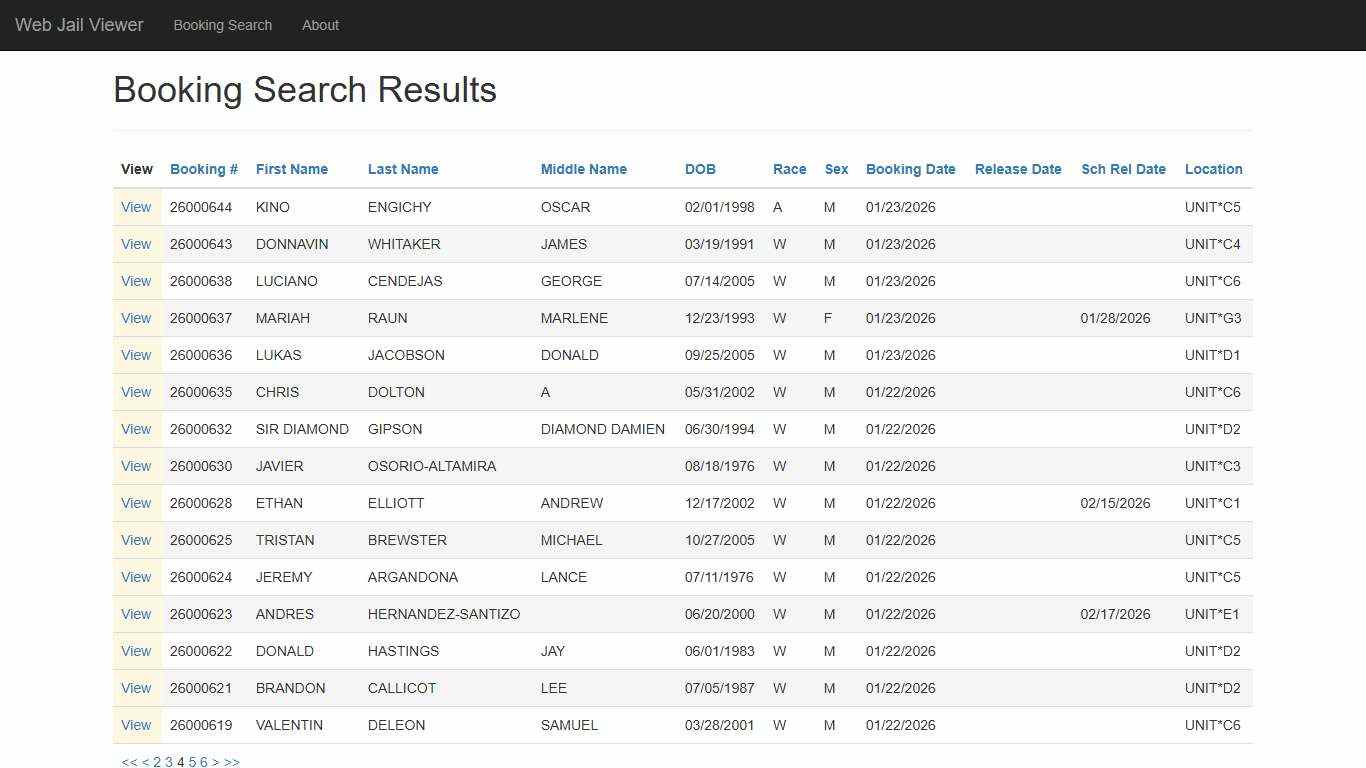This screenshot has width=1366, height=768.
Task: Go to results page 6
Action: point(204,761)
